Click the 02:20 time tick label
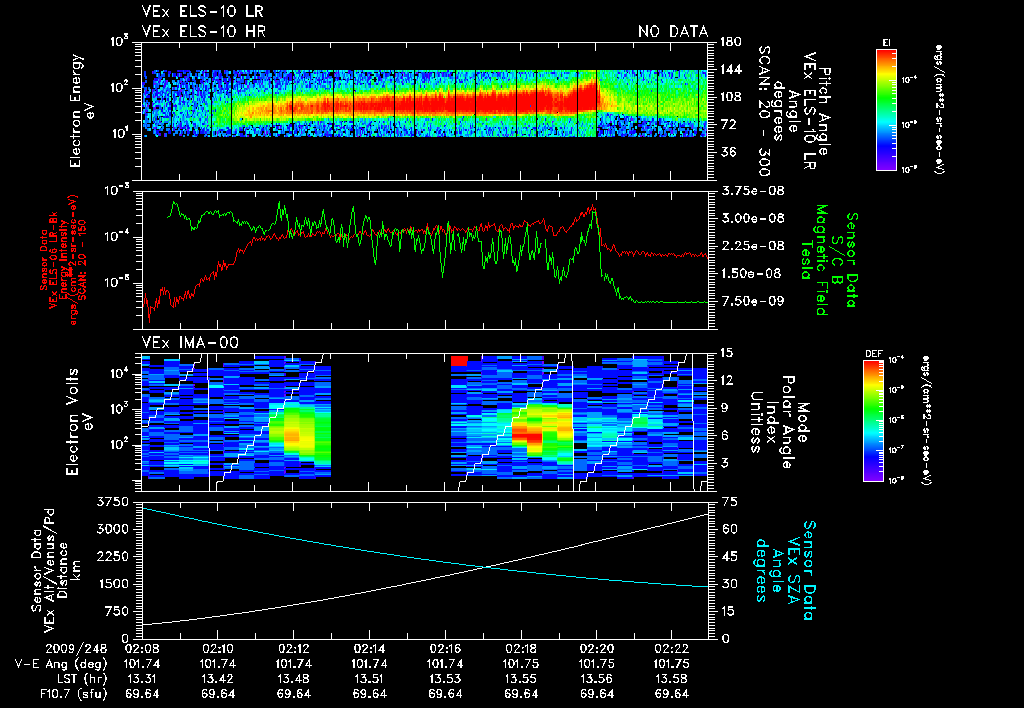Viewport: 1024px width, 708px height. pyautogui.click(x=596, y=649)
